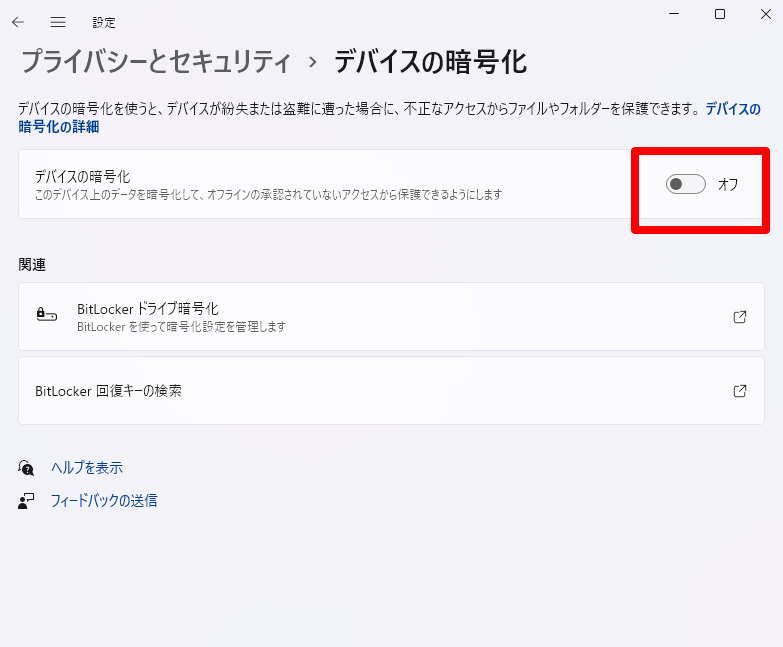Click the デバイスの暗号化 page title
Screen dimensions: 783x647
pyautogui.click(x=430, y=62)
